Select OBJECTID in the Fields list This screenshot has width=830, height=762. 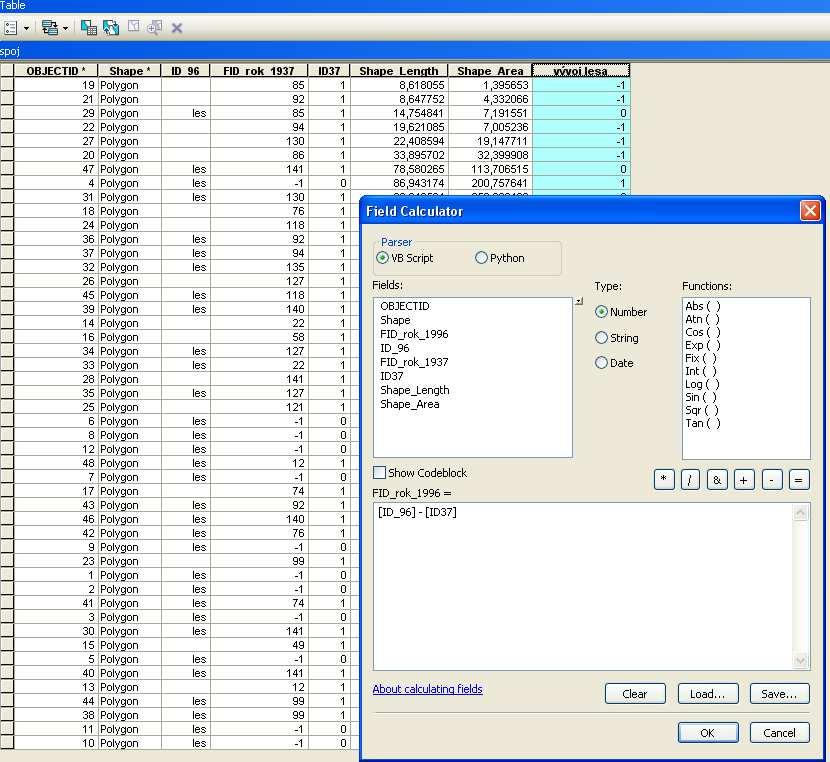405,306
